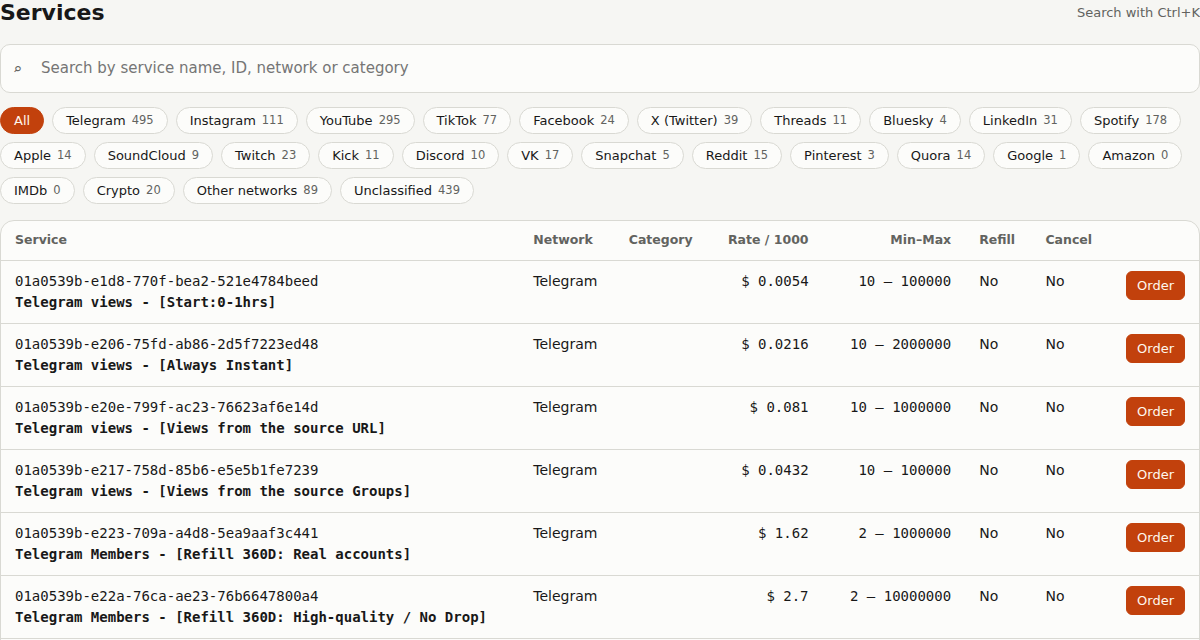Show Bluesky services
This screenshot has height=640, width=1200.
pyautogui.click(x=915, y=121)
